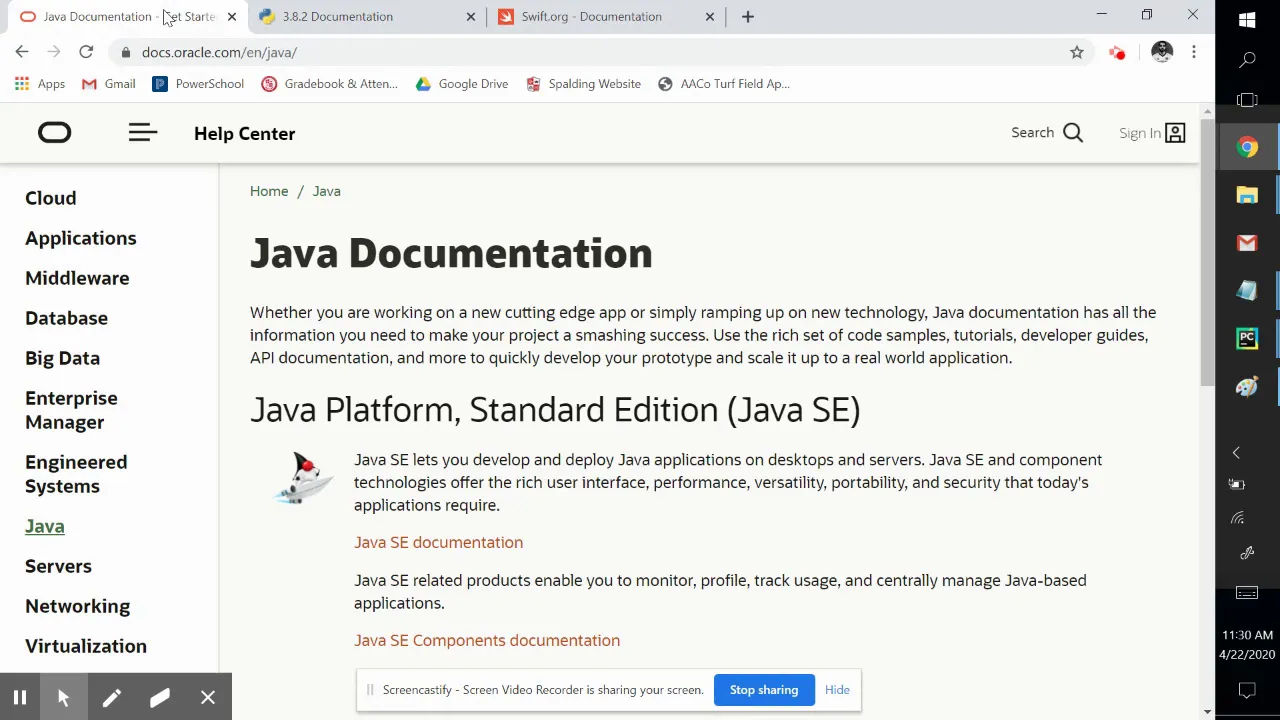Open Big Data in sidebar
1280x720 pixels.
coord(62,358)
